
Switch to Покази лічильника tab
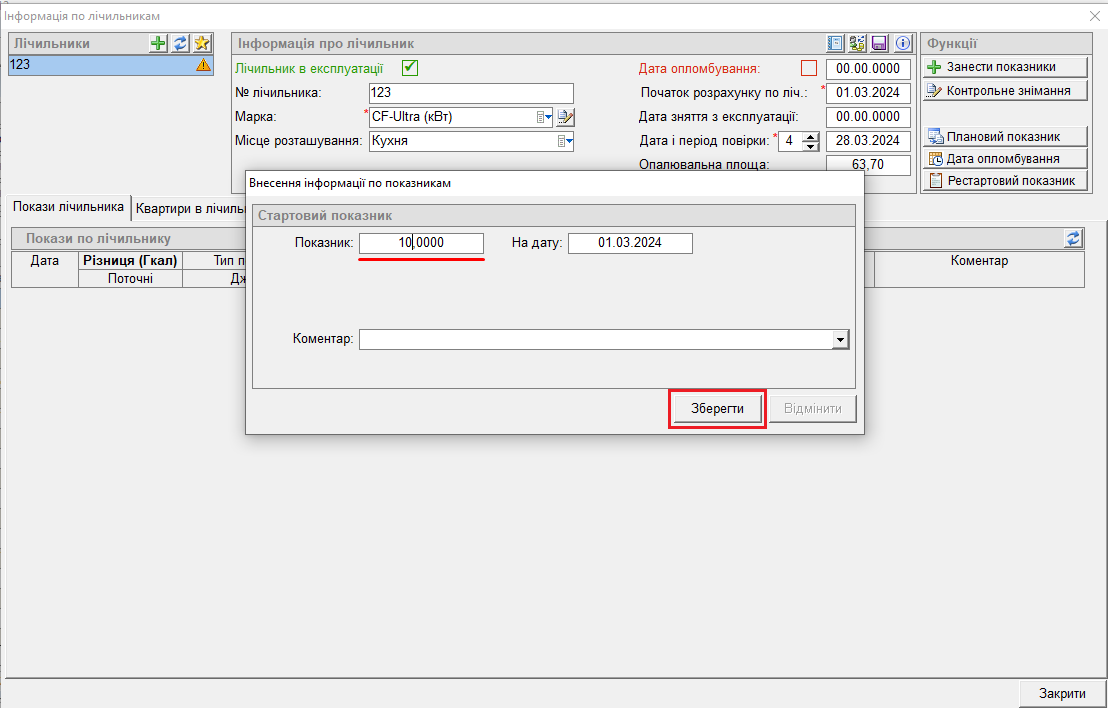(68, 206)
